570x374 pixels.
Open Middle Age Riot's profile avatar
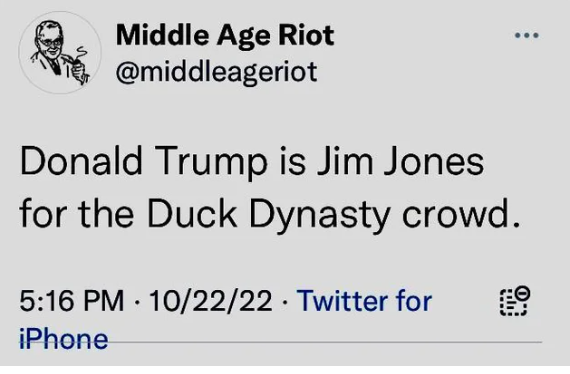pos(60,53)
